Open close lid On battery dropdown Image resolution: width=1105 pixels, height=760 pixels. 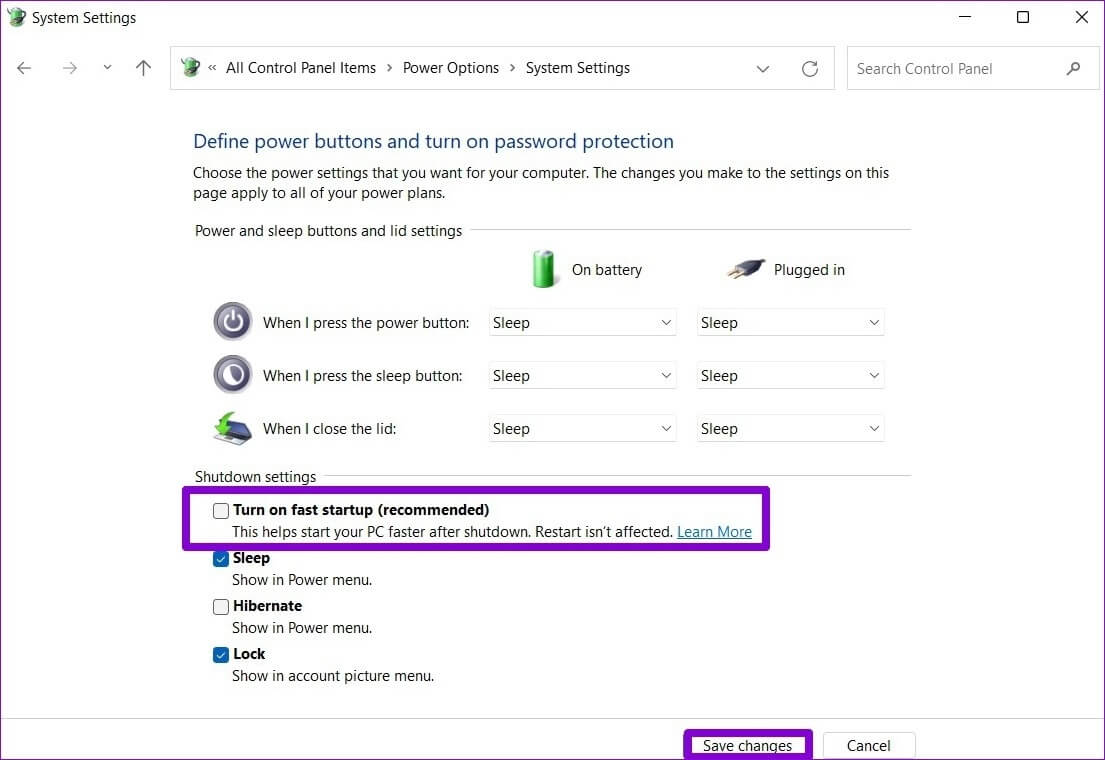pyautogui.click(x=582, y=429)
